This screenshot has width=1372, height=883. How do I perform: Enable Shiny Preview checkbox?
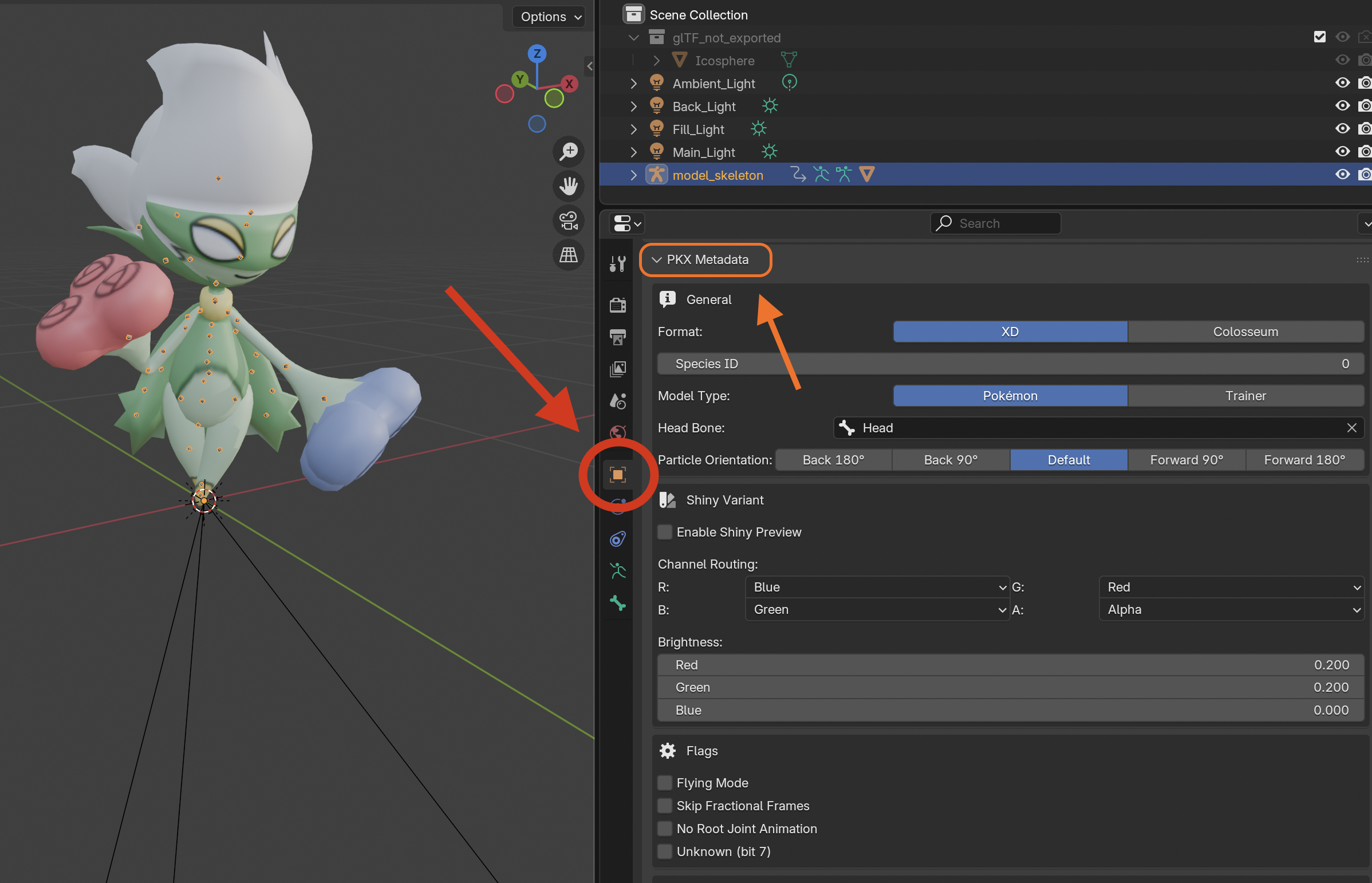coord(664,532)
